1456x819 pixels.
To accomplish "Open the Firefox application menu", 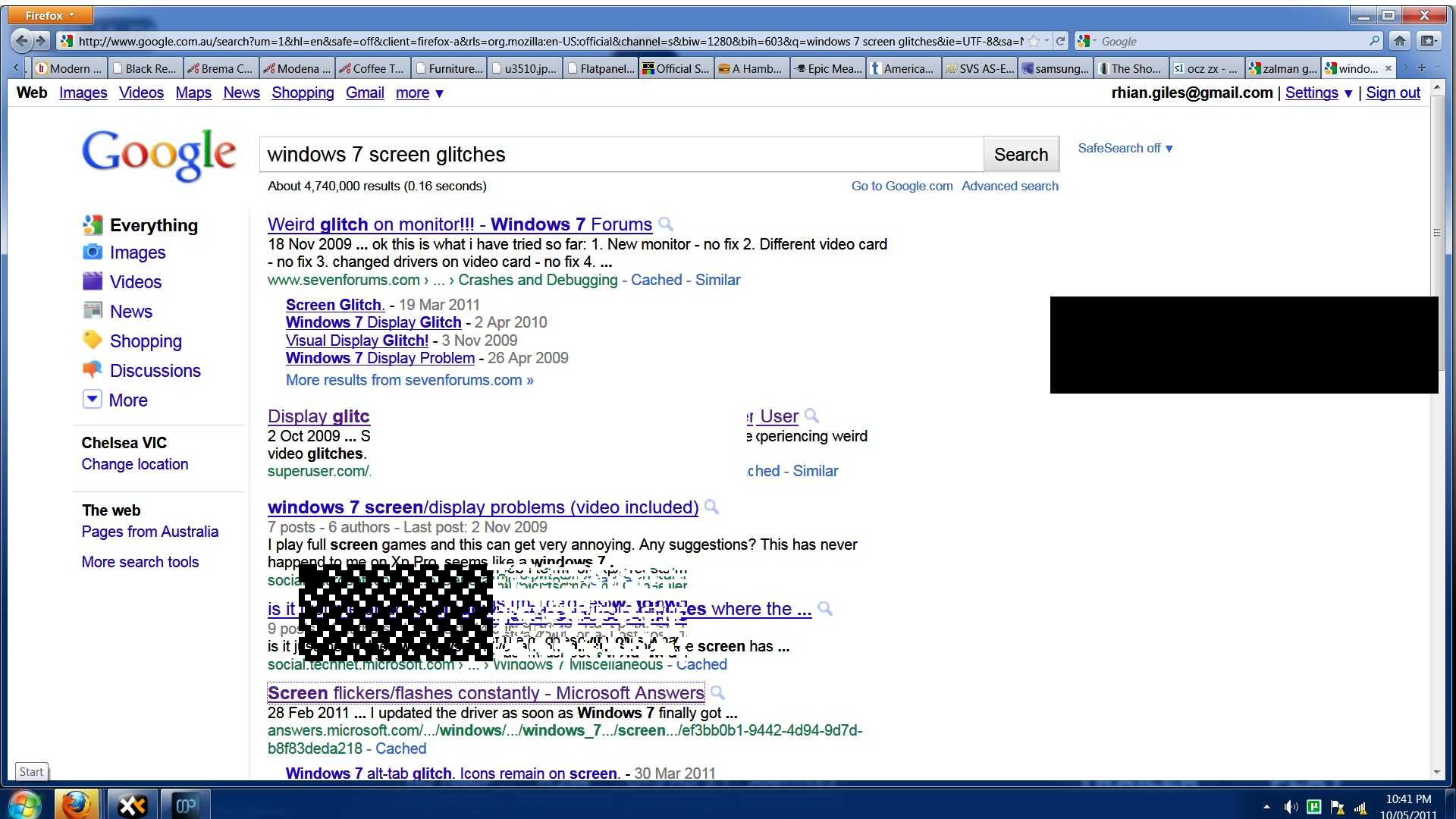I will point(51,15).
